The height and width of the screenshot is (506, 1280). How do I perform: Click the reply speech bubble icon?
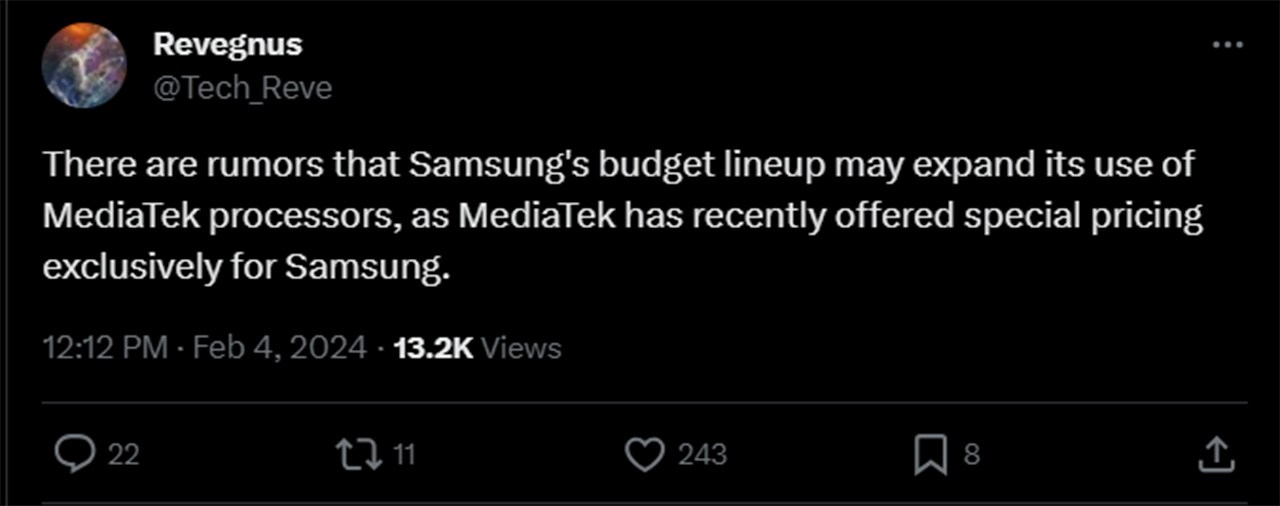click(x=73, y=455)
